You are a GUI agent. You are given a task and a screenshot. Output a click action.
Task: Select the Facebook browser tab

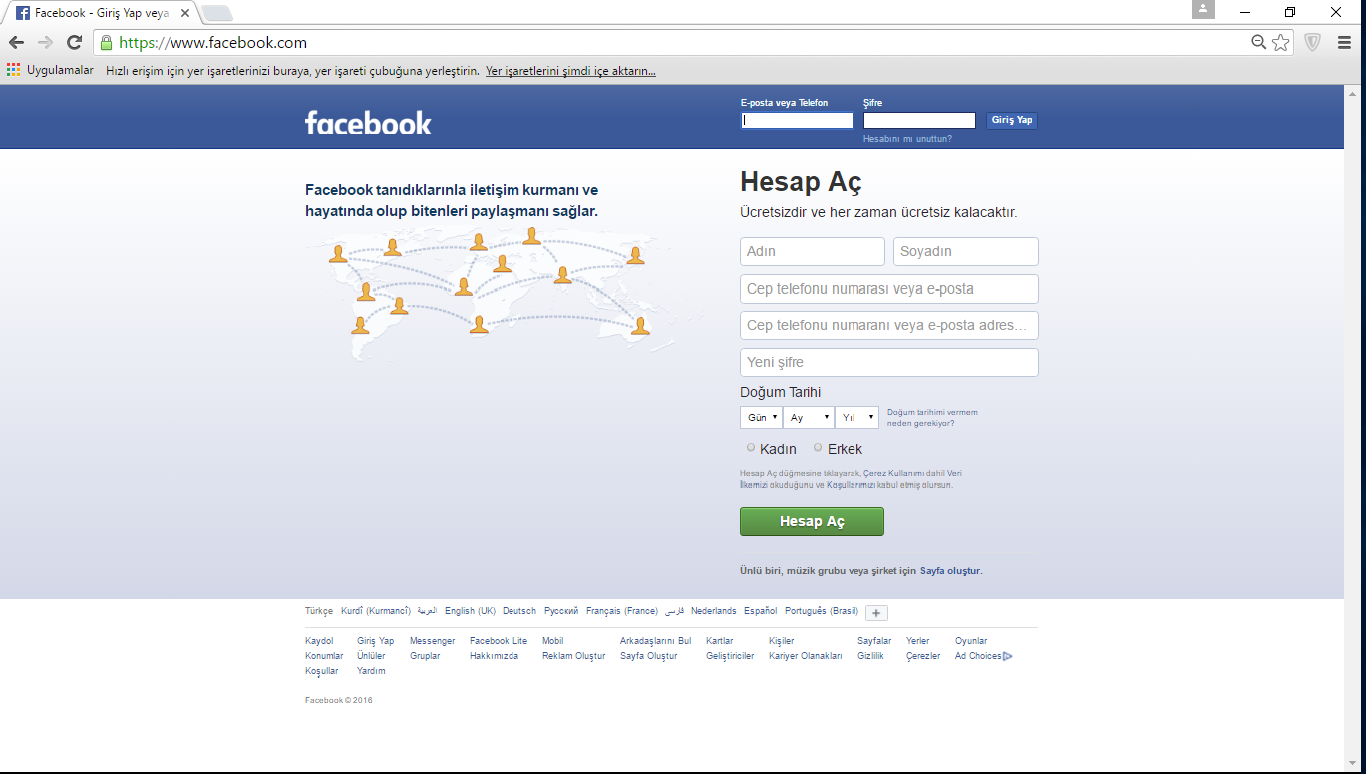(x=100, y=13)
